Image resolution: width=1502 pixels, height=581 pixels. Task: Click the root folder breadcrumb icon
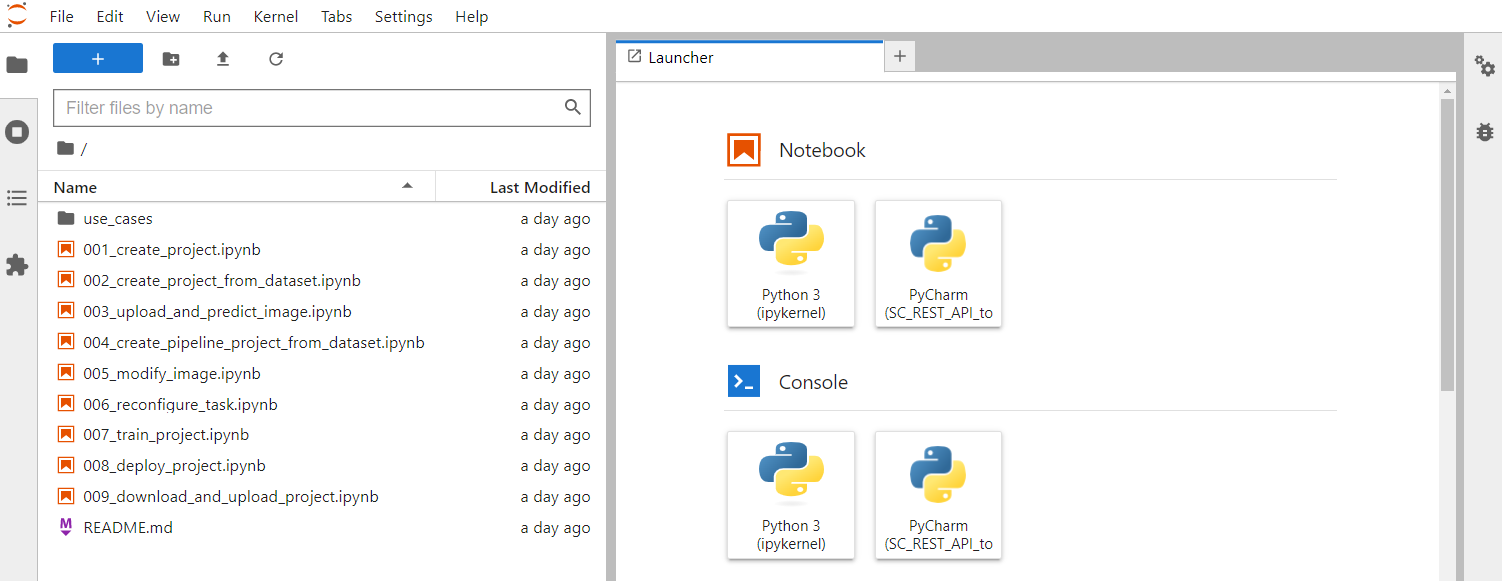(66, 148)
